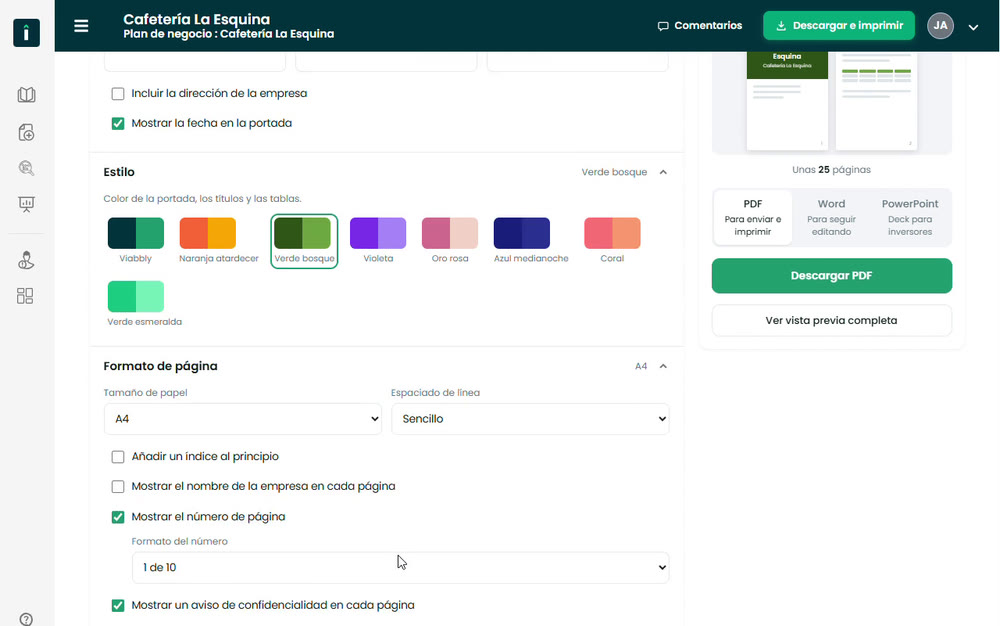Open the market research magnifier icon

pos(26,168)
